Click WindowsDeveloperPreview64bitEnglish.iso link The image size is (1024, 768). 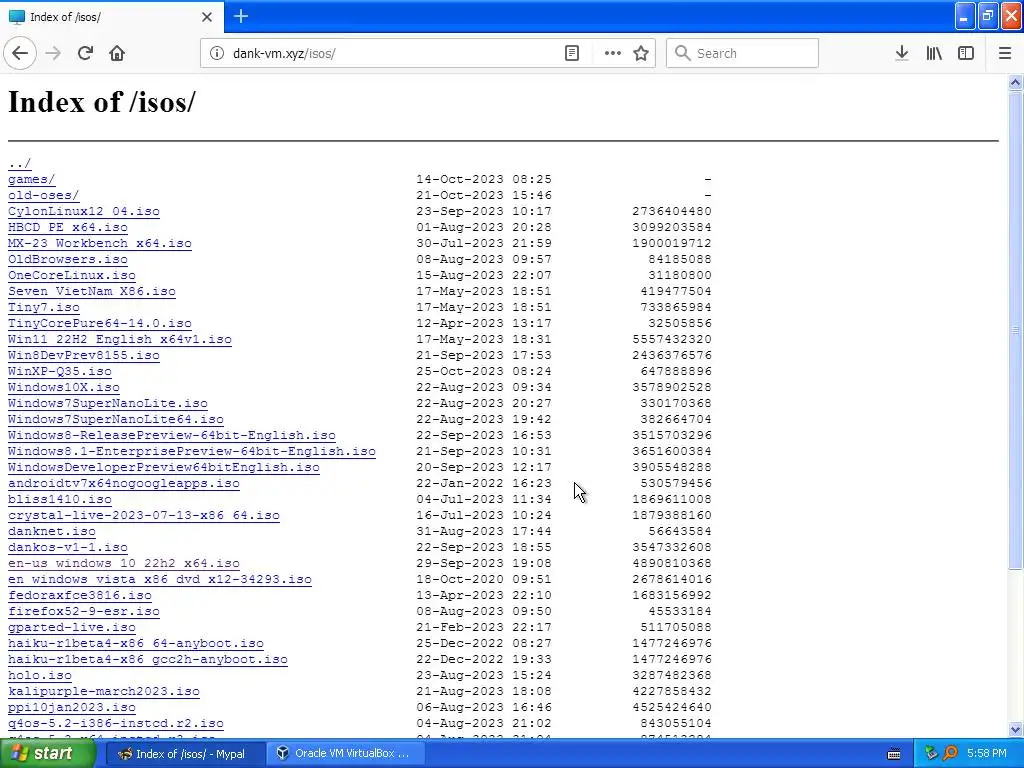coord(164,467)
